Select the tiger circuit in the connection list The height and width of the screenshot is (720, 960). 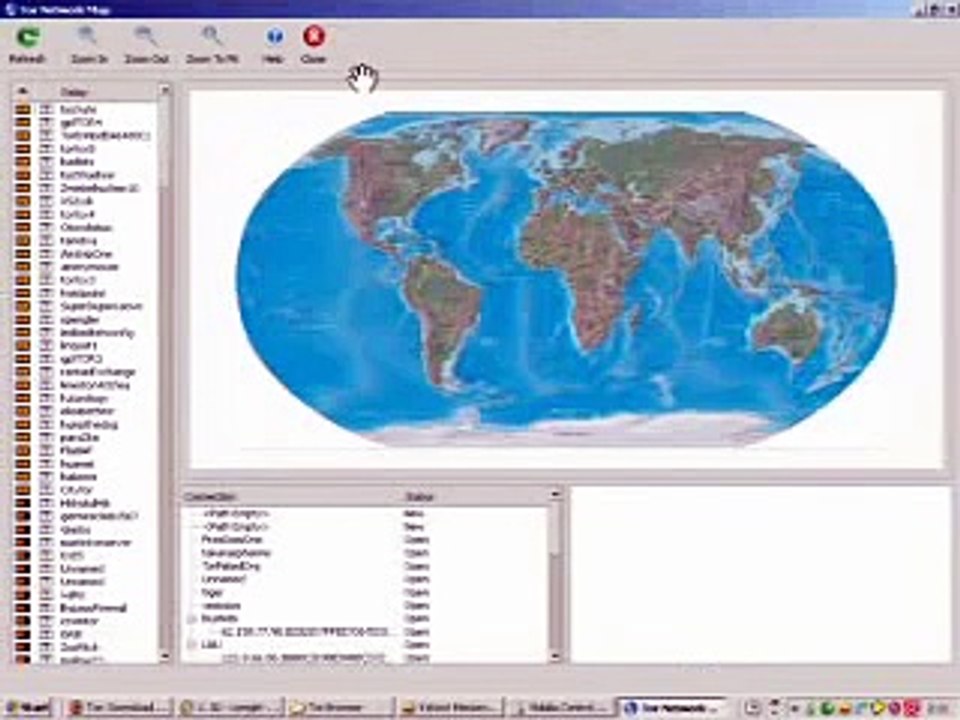pos(213,593)
